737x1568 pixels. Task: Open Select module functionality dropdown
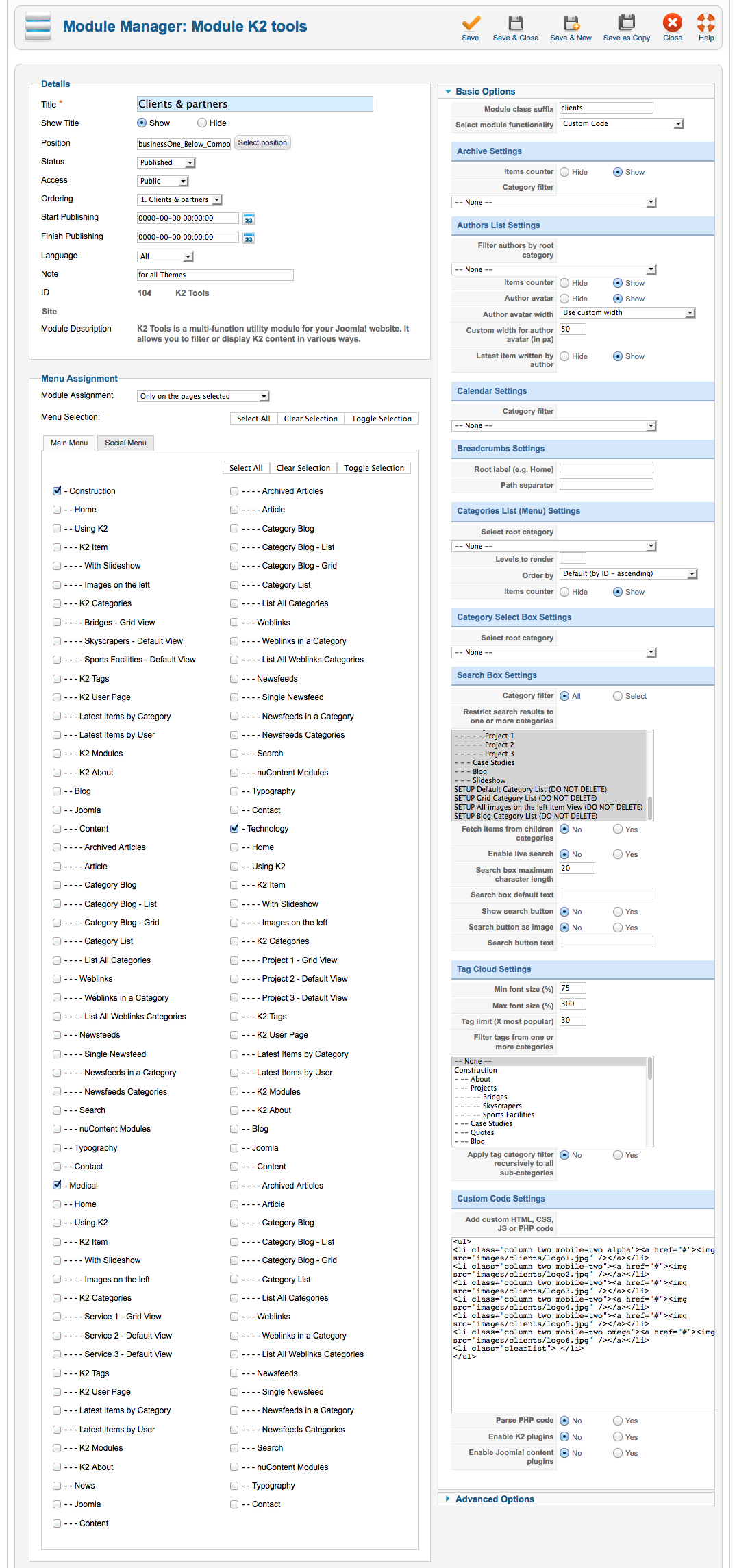point(622,123)
